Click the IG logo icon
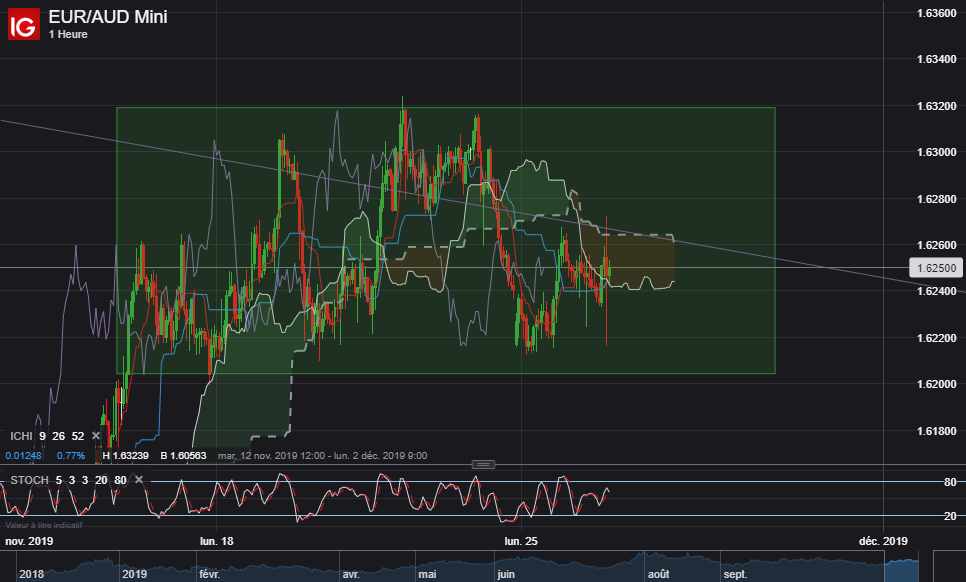966x582 pixels. click(23, 24)
